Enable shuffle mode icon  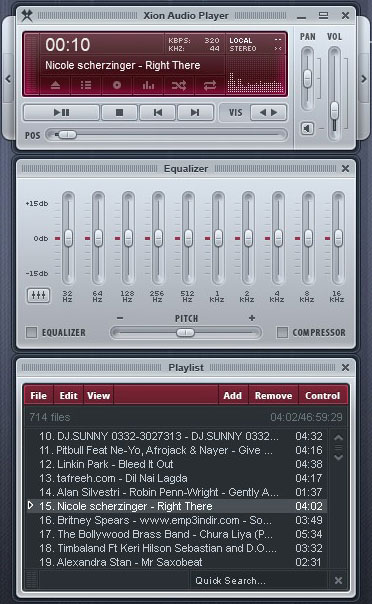tap(179, 85)
